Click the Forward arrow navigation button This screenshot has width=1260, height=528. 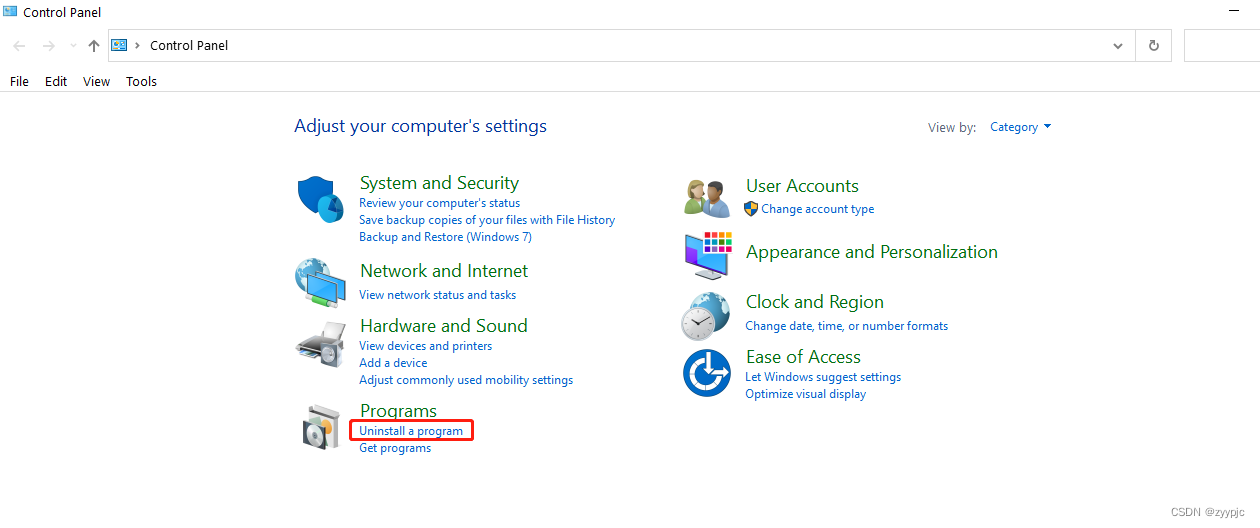[48, 46]
